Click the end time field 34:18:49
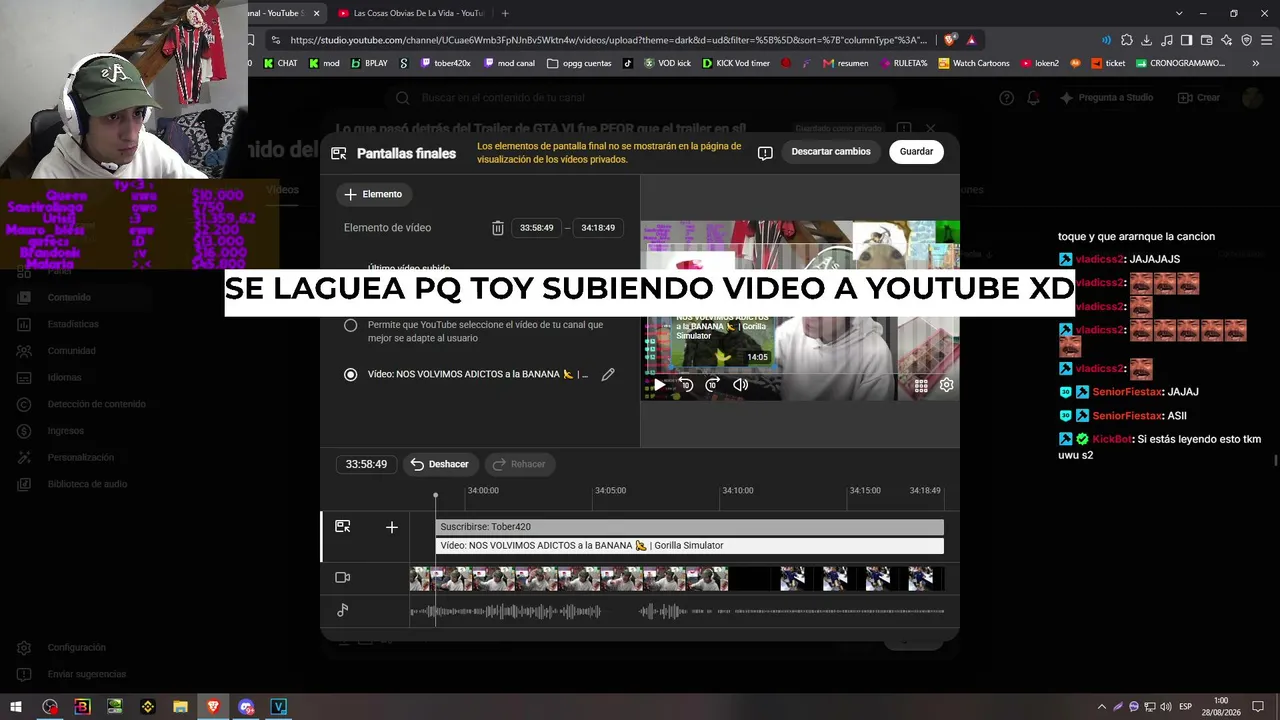Screen dimensions: 1280x720 (598, 228)
